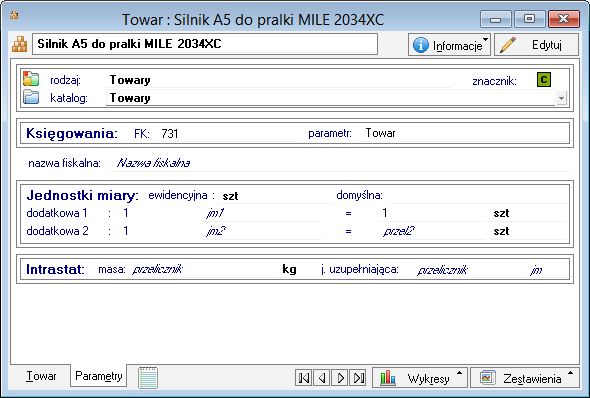
Task: Click the jm1 additional unit field
Action: (262, 213)
